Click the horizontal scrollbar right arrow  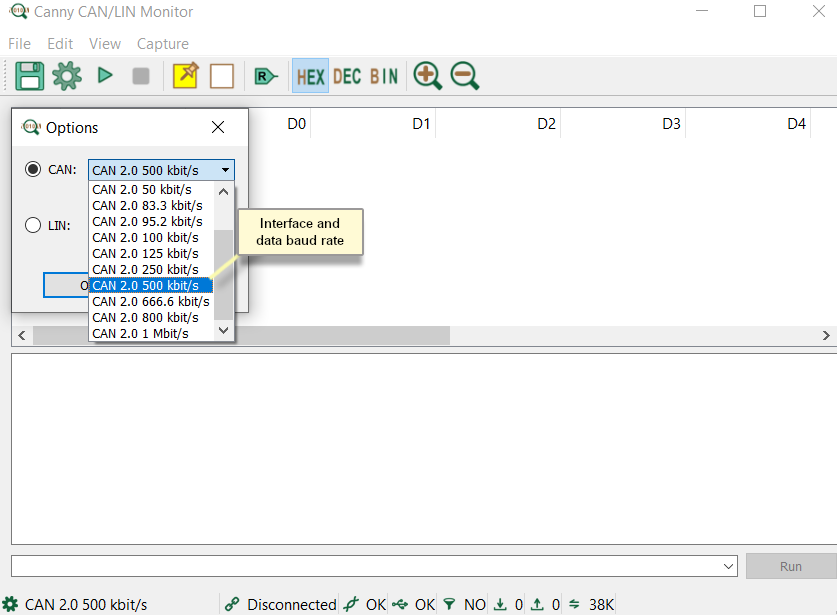point(826,335)
